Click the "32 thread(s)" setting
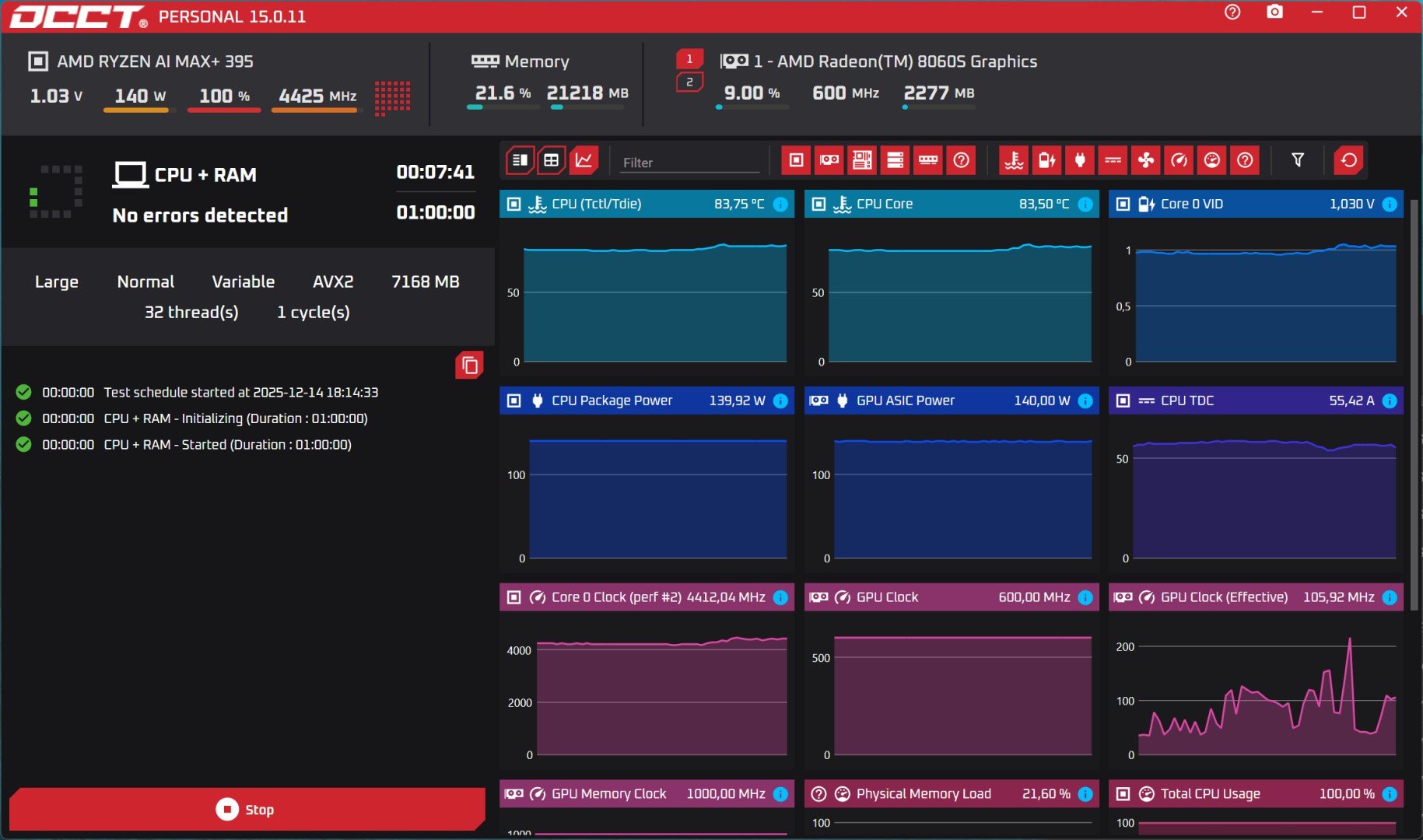Image resolution: width=1423 pixels, height=840 pixels. coord(191,312)
